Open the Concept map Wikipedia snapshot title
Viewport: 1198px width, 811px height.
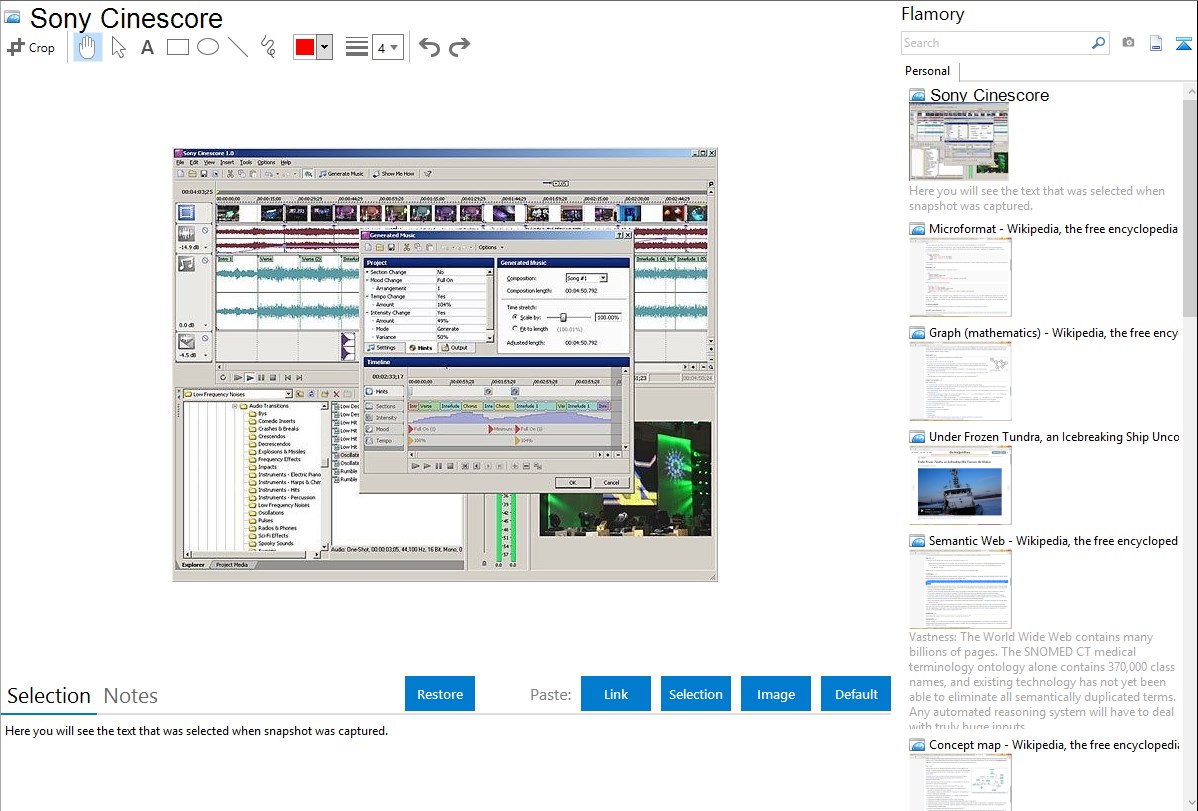pyautogui.click(x=1053, y=744)
